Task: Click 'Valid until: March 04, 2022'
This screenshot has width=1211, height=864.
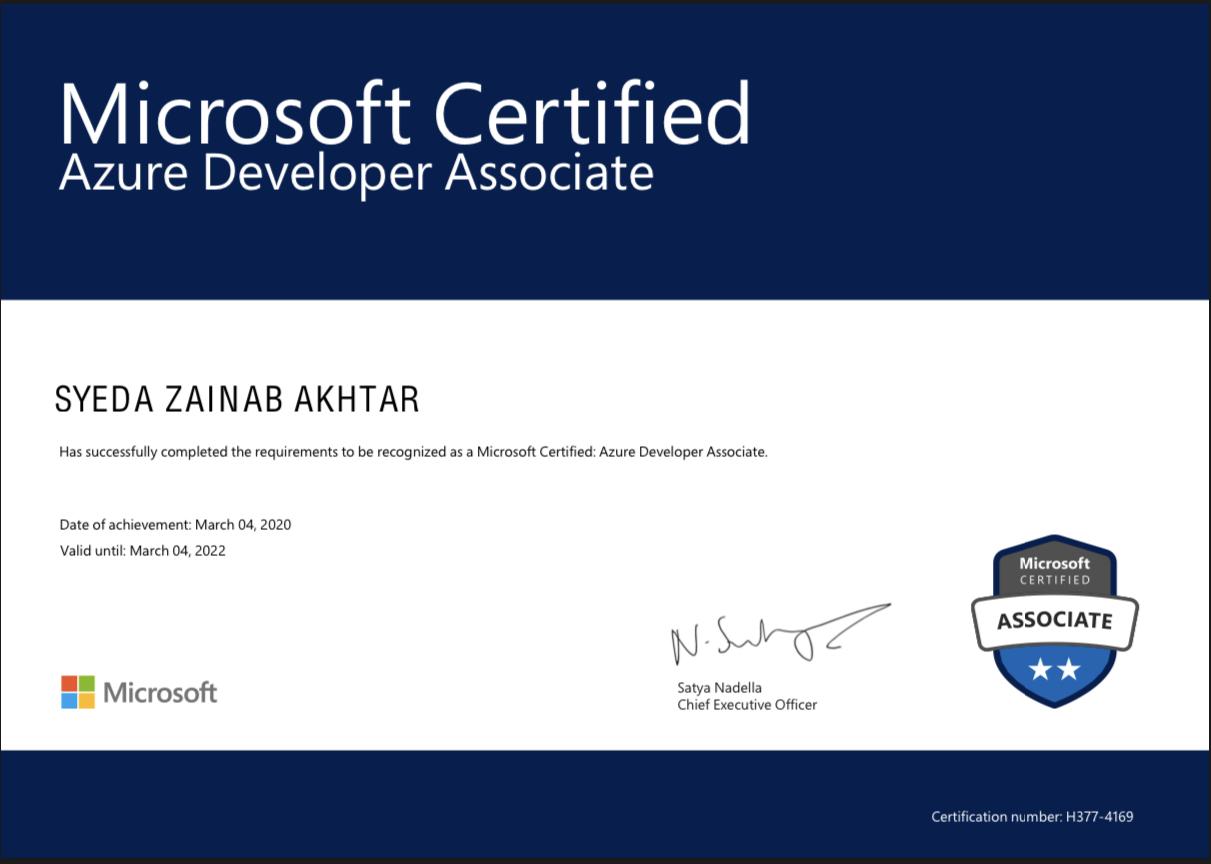Action: 142,550
